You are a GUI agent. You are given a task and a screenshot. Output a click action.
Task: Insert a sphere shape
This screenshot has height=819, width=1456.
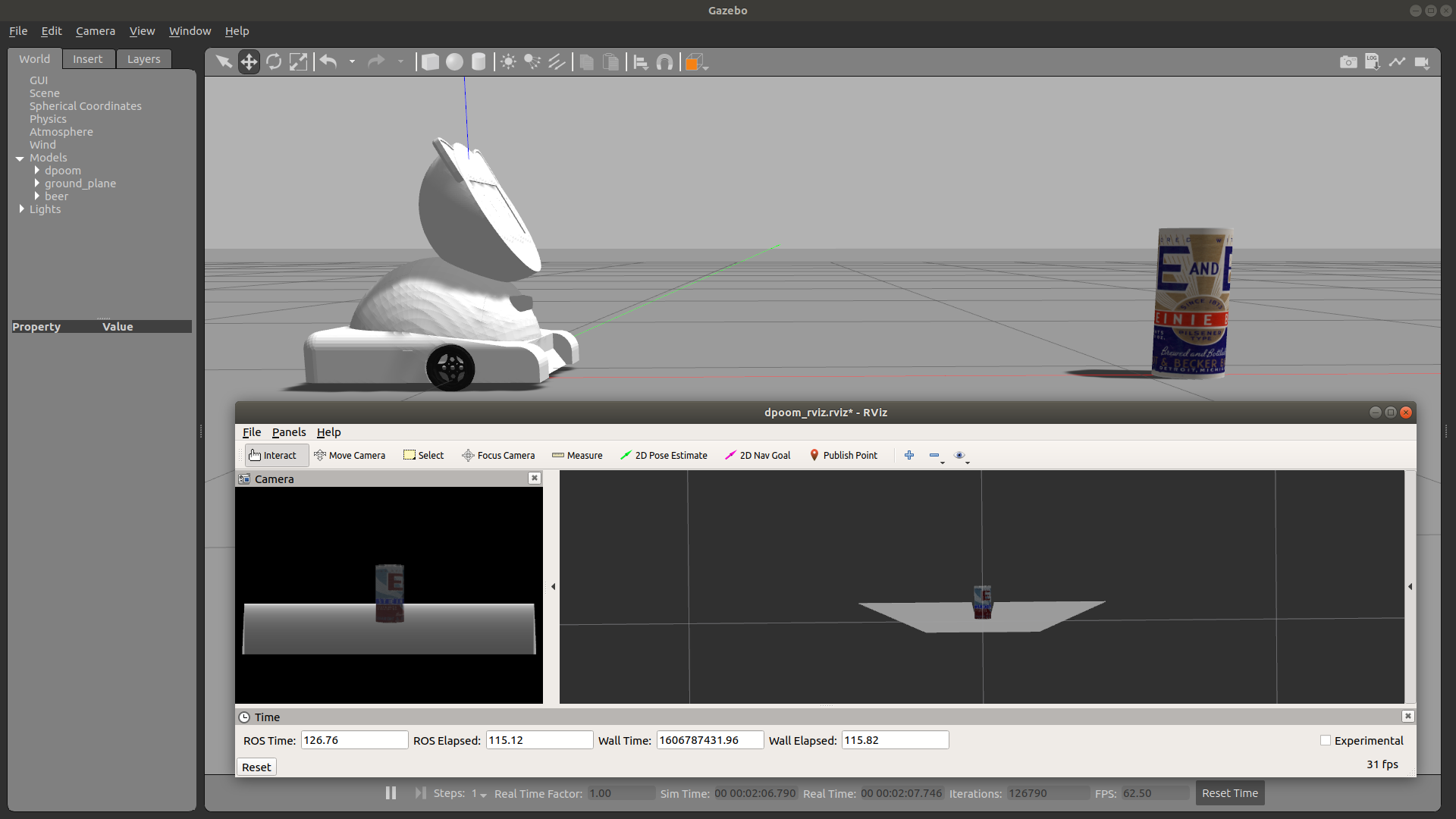click(454, 62)
